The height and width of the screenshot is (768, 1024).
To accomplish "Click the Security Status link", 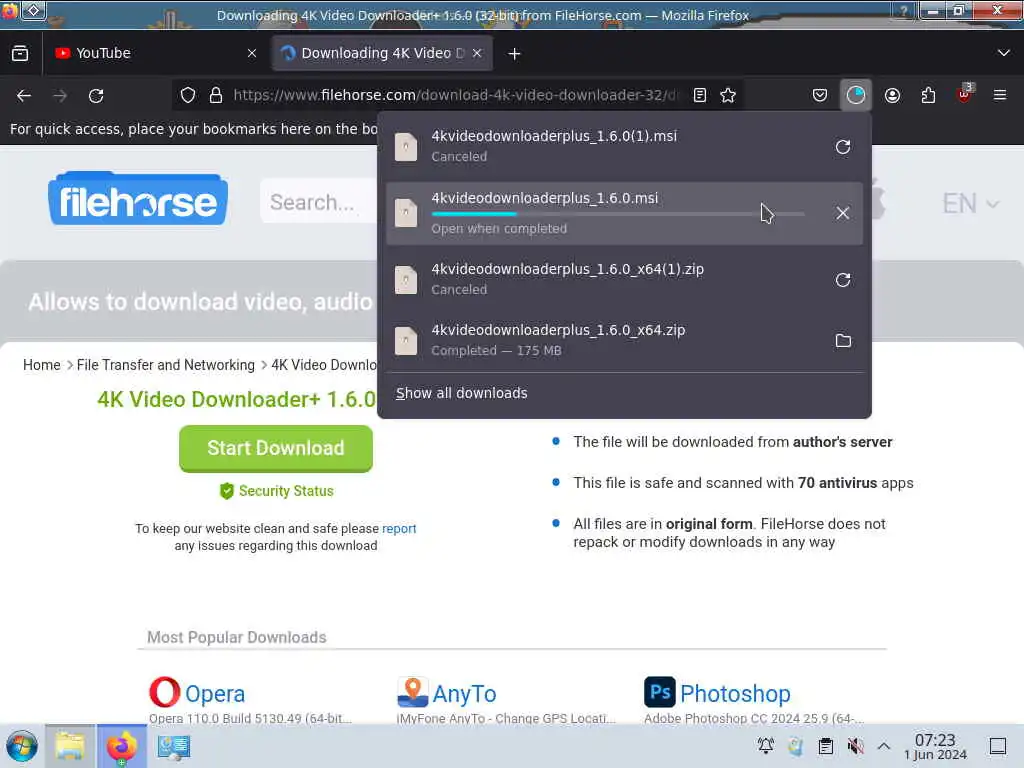I will [286, 491].
